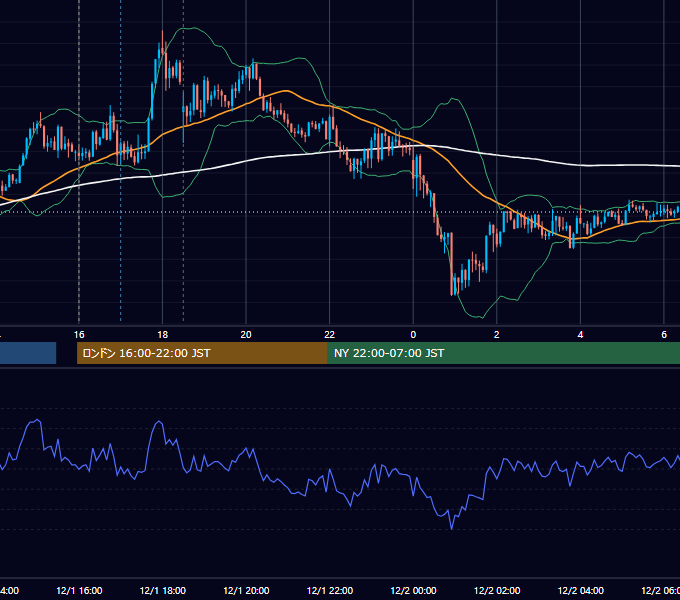680x600 pixels.
Task: Select the 12/2 02:00 time label
Action: click(x=497, y=590)
